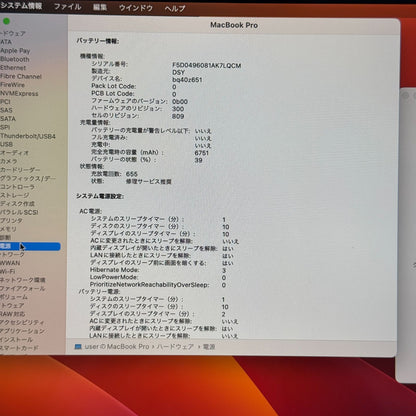Select FireWire in the sidebar
Viewport: 416px width, 416px height.
[x=12, y=85]
